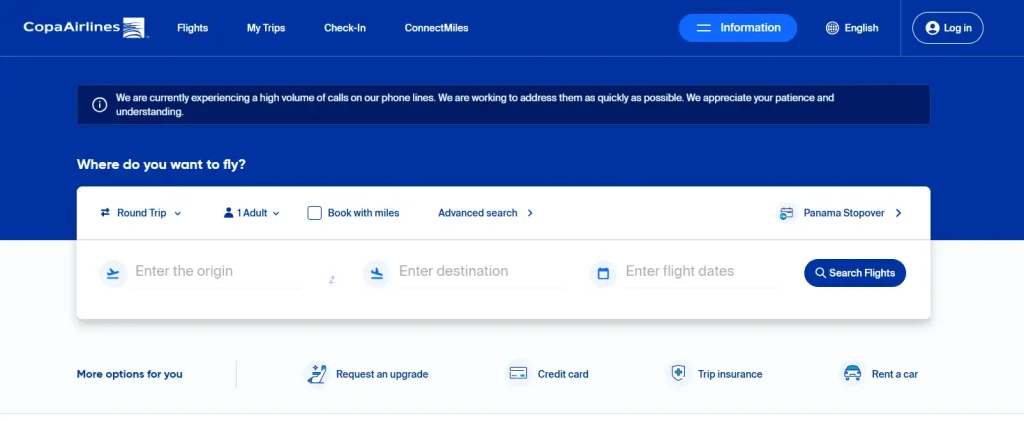Click the landing plane destination icon

tap(376, 272)
